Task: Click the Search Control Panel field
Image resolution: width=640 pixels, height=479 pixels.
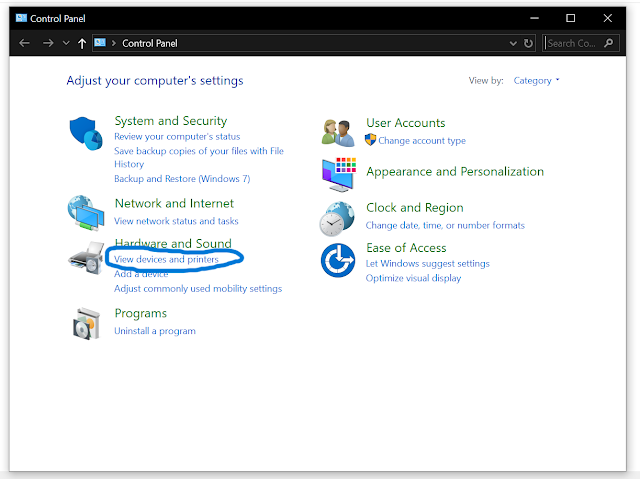Action: (x=581, y=43)
